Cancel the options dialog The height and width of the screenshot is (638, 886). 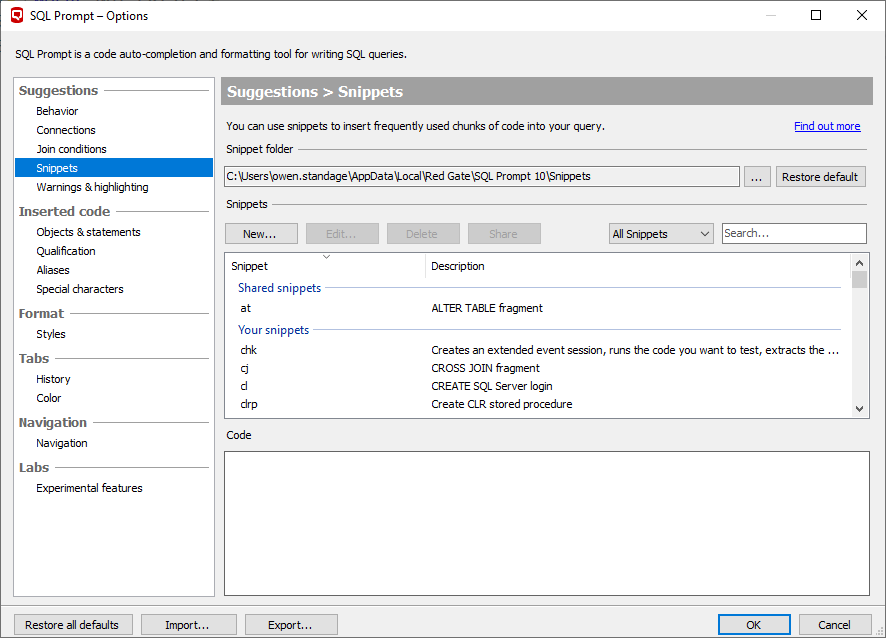(x=835, y=625)
